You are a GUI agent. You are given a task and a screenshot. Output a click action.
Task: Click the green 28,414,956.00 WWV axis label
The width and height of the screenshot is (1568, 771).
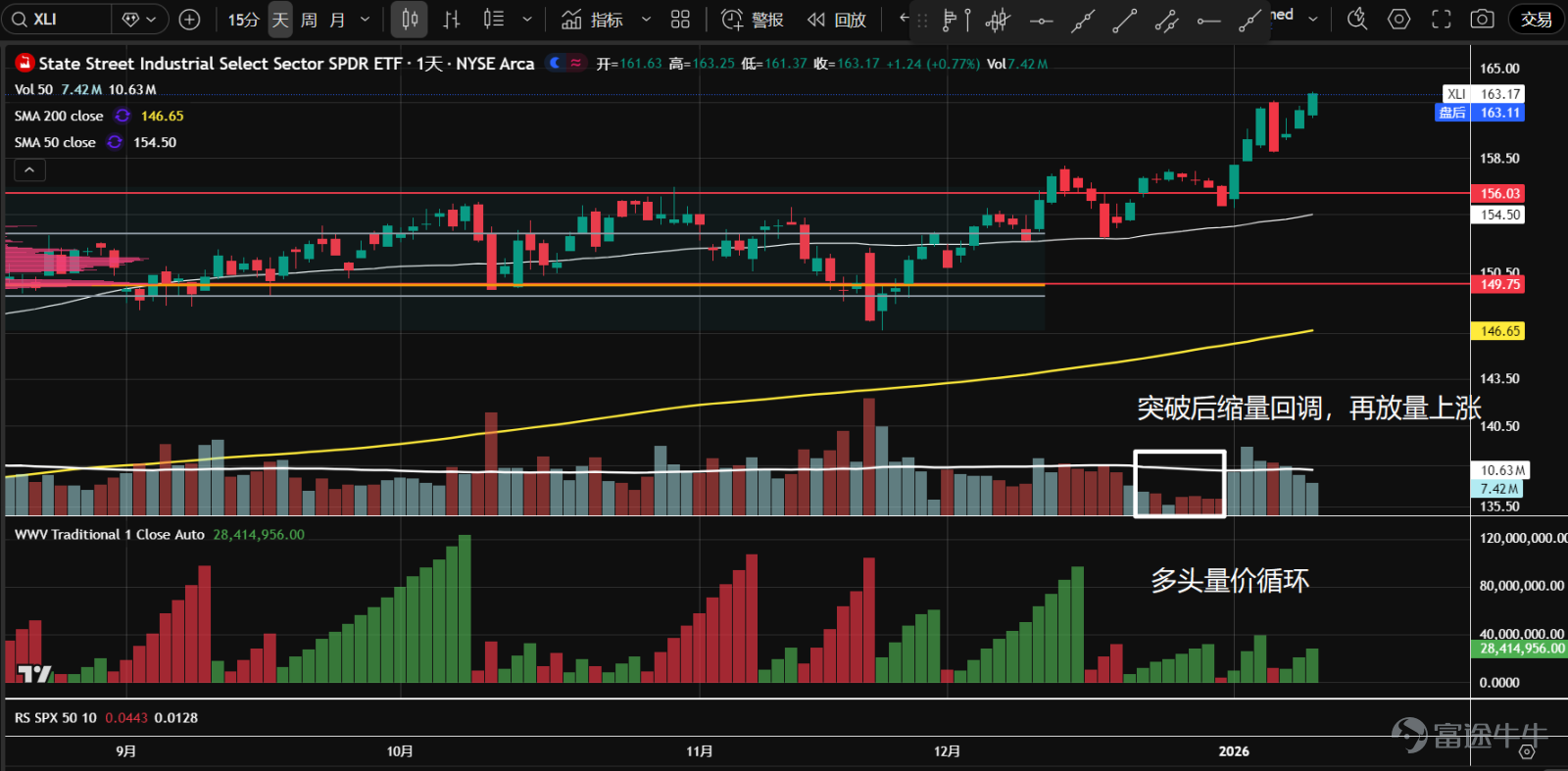[x=1521, y=649]
